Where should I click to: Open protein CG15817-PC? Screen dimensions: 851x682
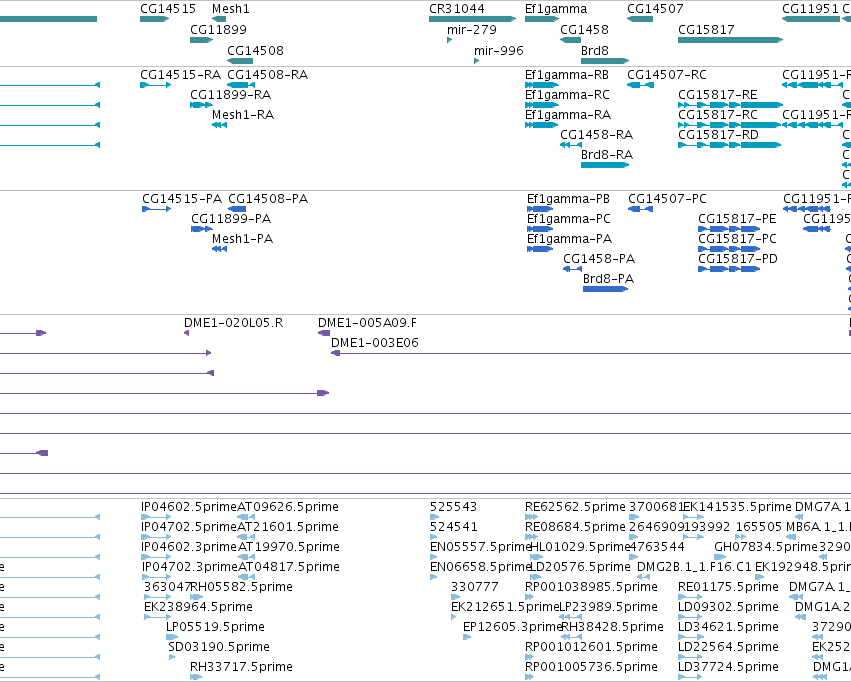coord(729,249)
